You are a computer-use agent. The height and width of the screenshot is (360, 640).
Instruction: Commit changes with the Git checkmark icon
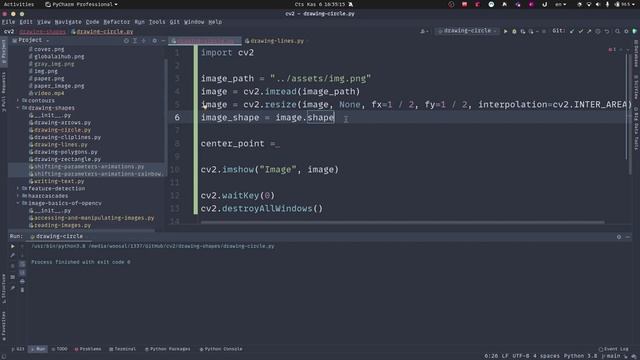580,31
